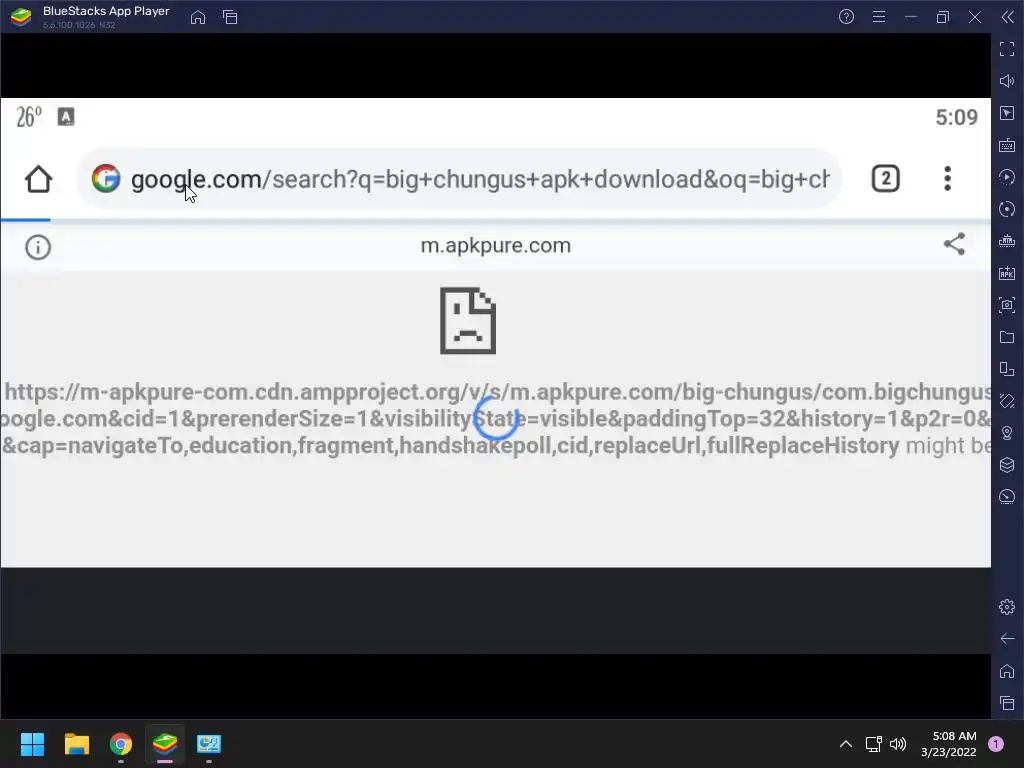The height and width of the screenshot is (768, 1024).
Task: Click the recent apps icon in side toolbar
Action: click(1007, 703)
